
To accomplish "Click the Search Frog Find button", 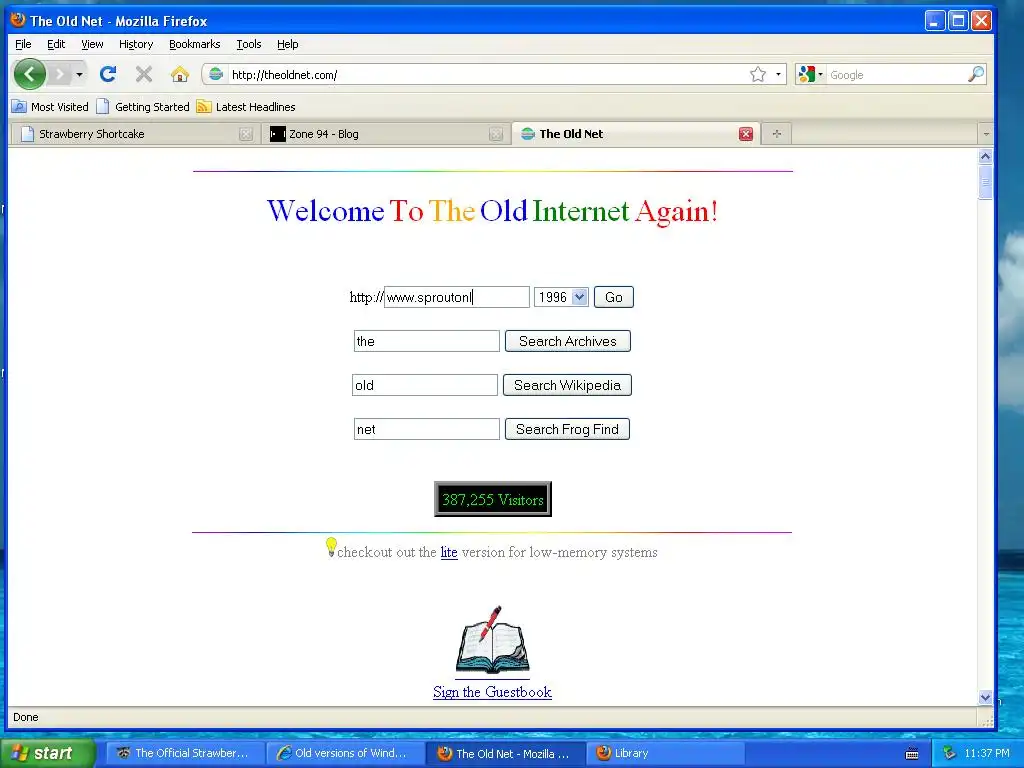I will pyautogui.click(x=567, y=429).
